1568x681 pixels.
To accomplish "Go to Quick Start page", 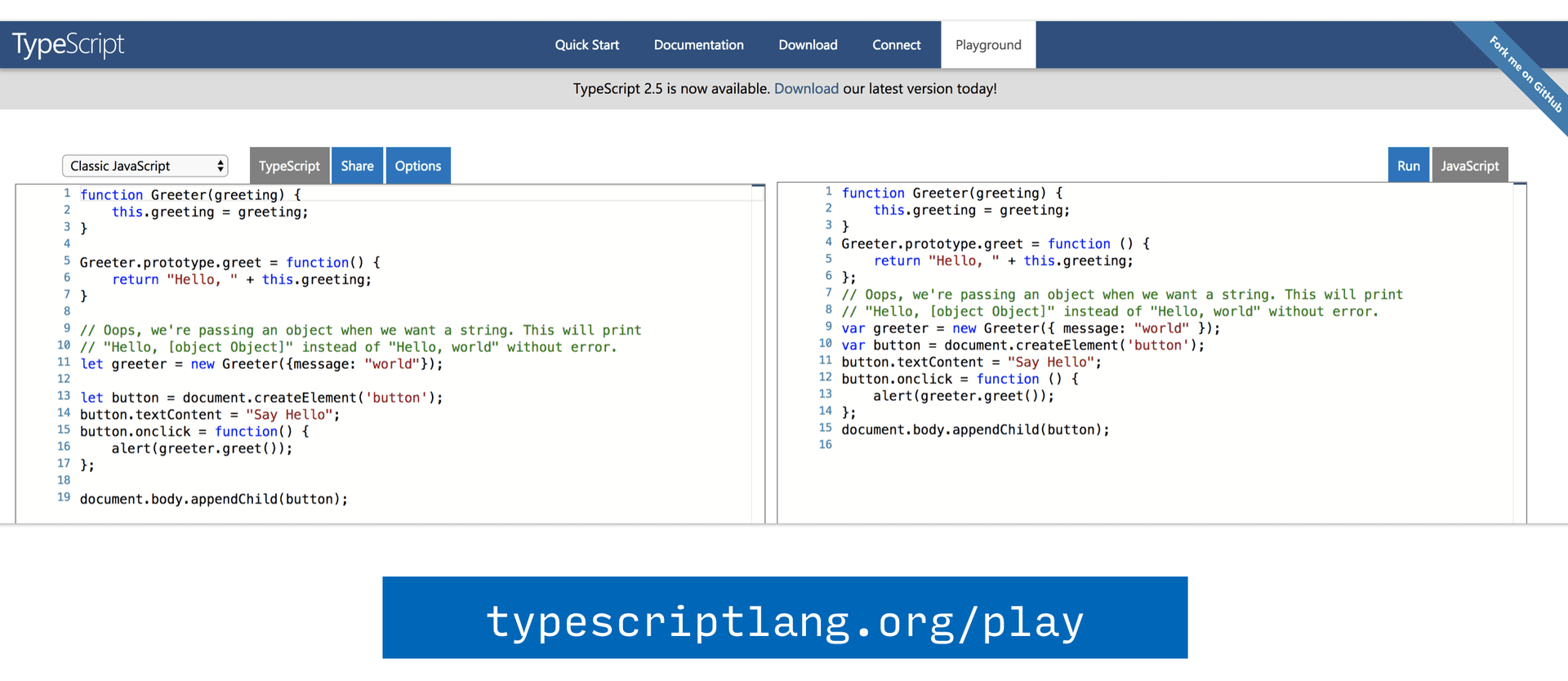I will coord(586,45).
